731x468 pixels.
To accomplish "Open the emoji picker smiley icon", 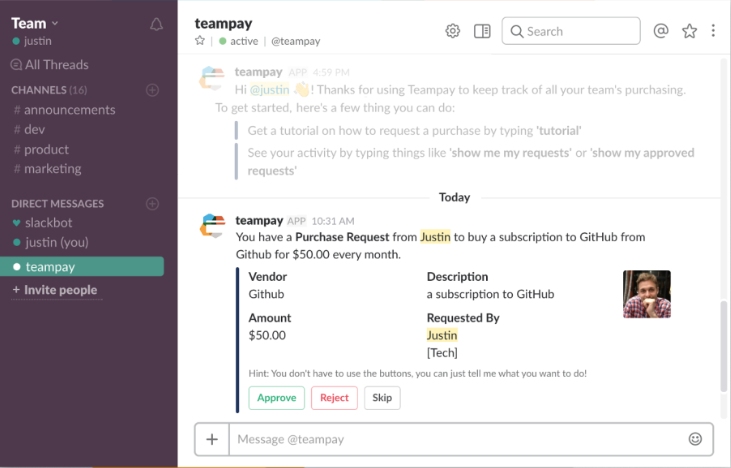I will (x=695, y=439).
